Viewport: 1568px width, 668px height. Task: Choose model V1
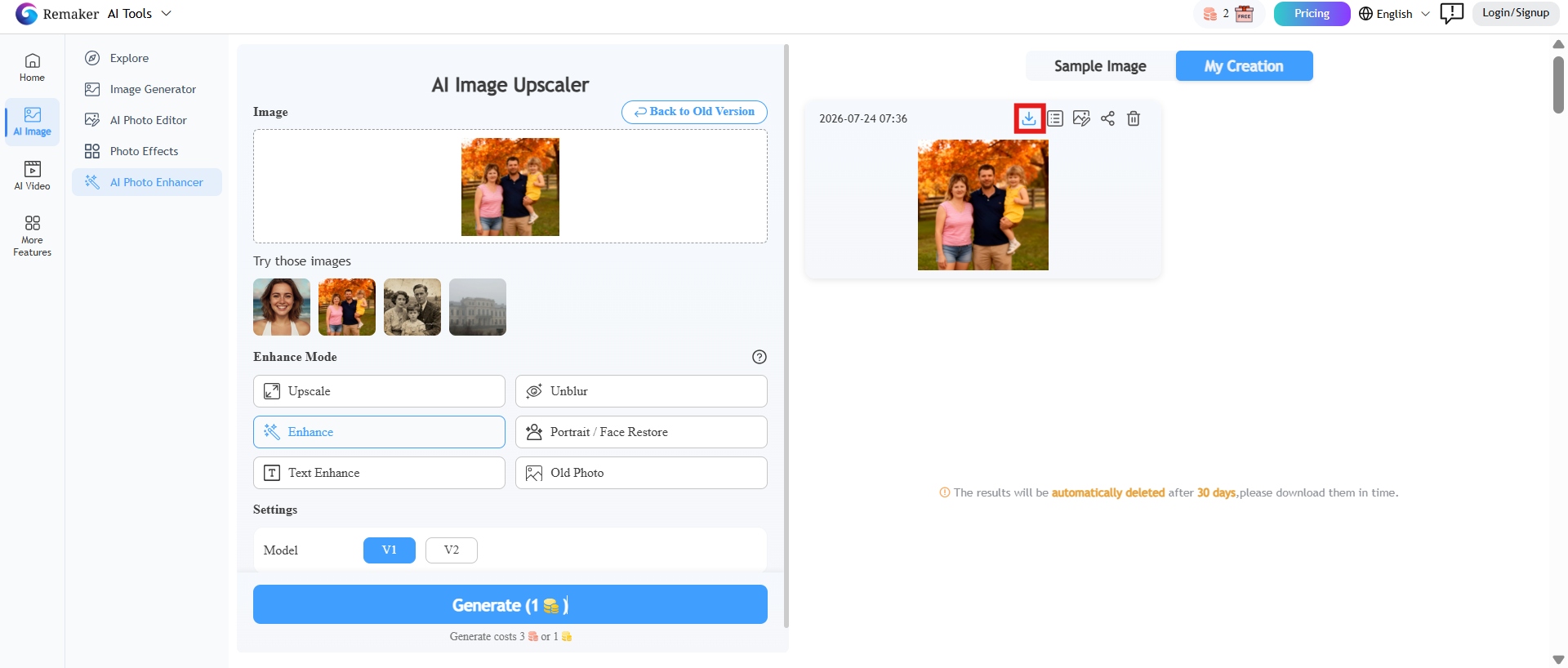point(390,550)
